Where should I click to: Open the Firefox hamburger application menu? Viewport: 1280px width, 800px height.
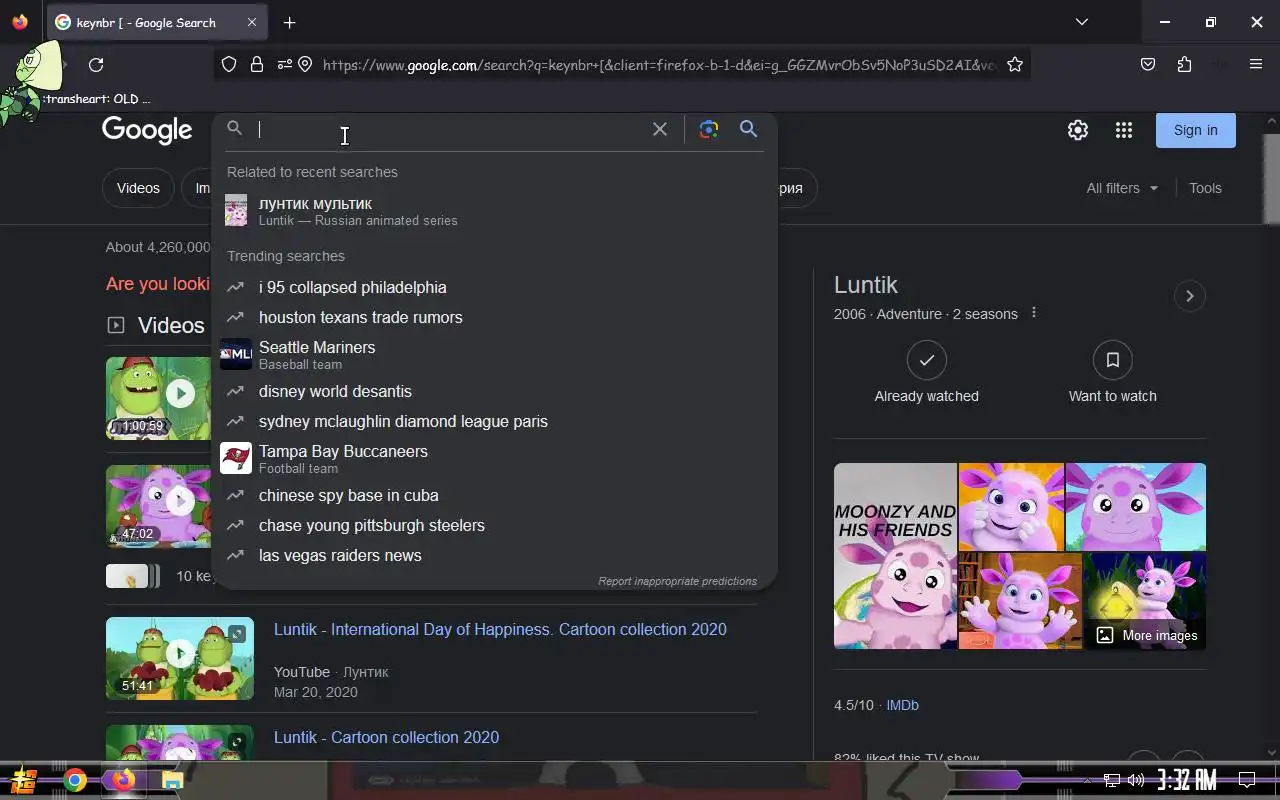(1256, 65)
